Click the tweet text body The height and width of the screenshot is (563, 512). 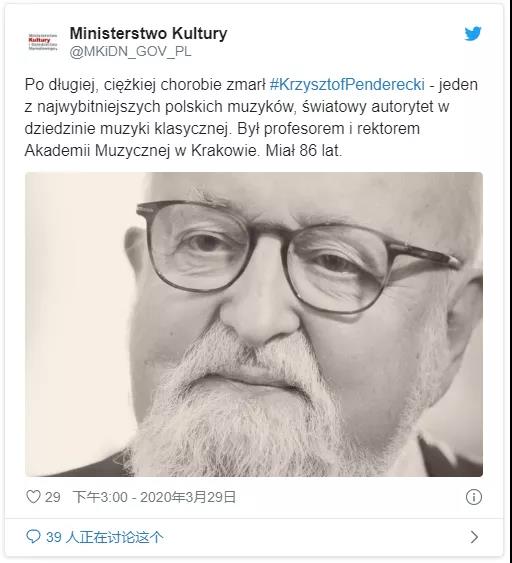pyautogui.click(x=251, y=118)
